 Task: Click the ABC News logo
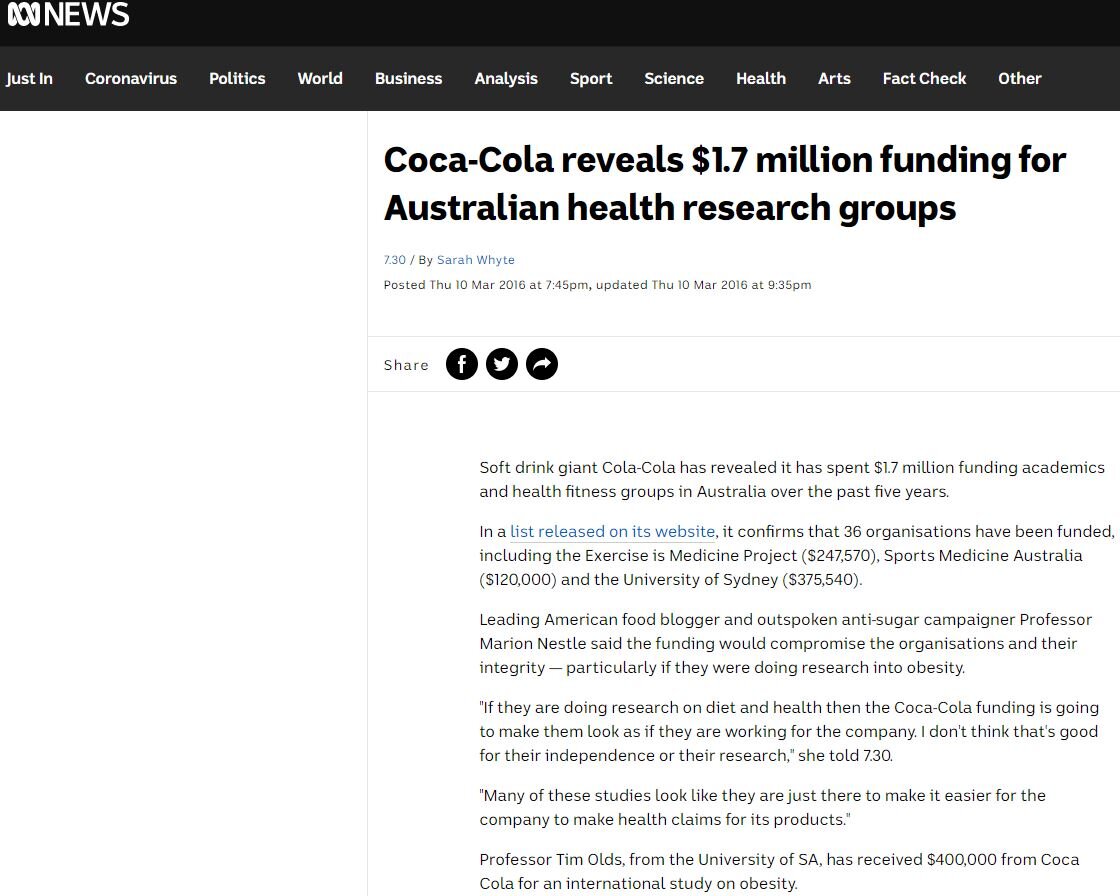tap(69, 14)
